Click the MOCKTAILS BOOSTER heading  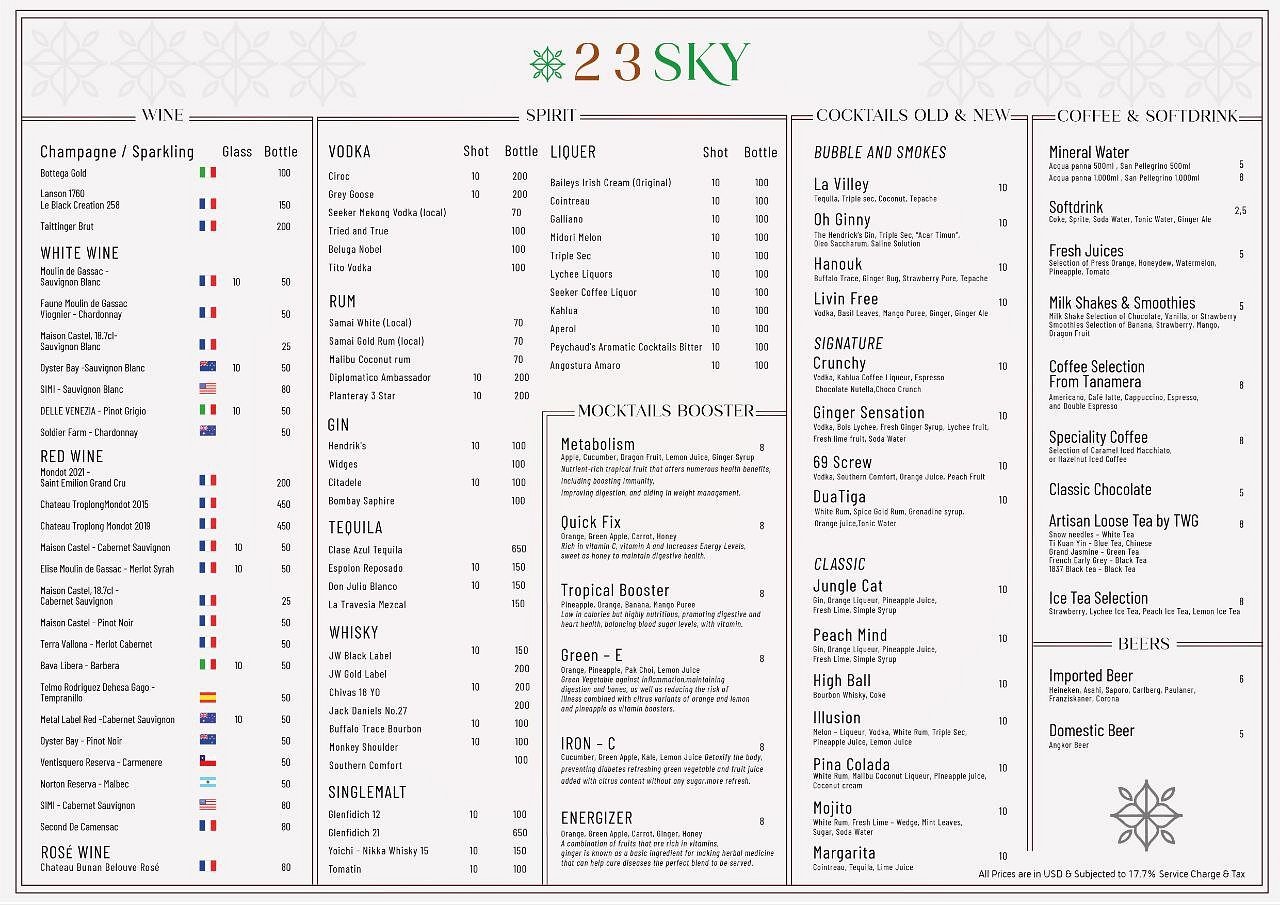(666, 411)
